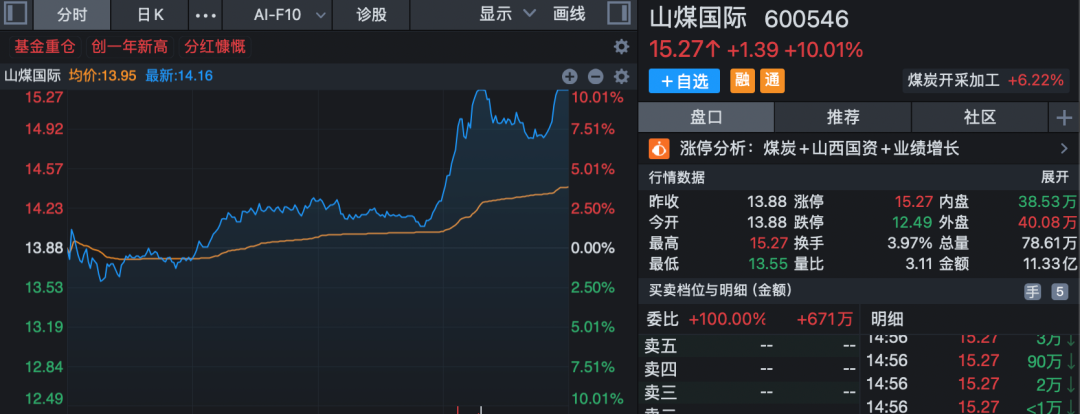The width and height of the screenshot is (1080, 414).
Task: Toggle the left sidebar panel icon
Action: [17, 14]
